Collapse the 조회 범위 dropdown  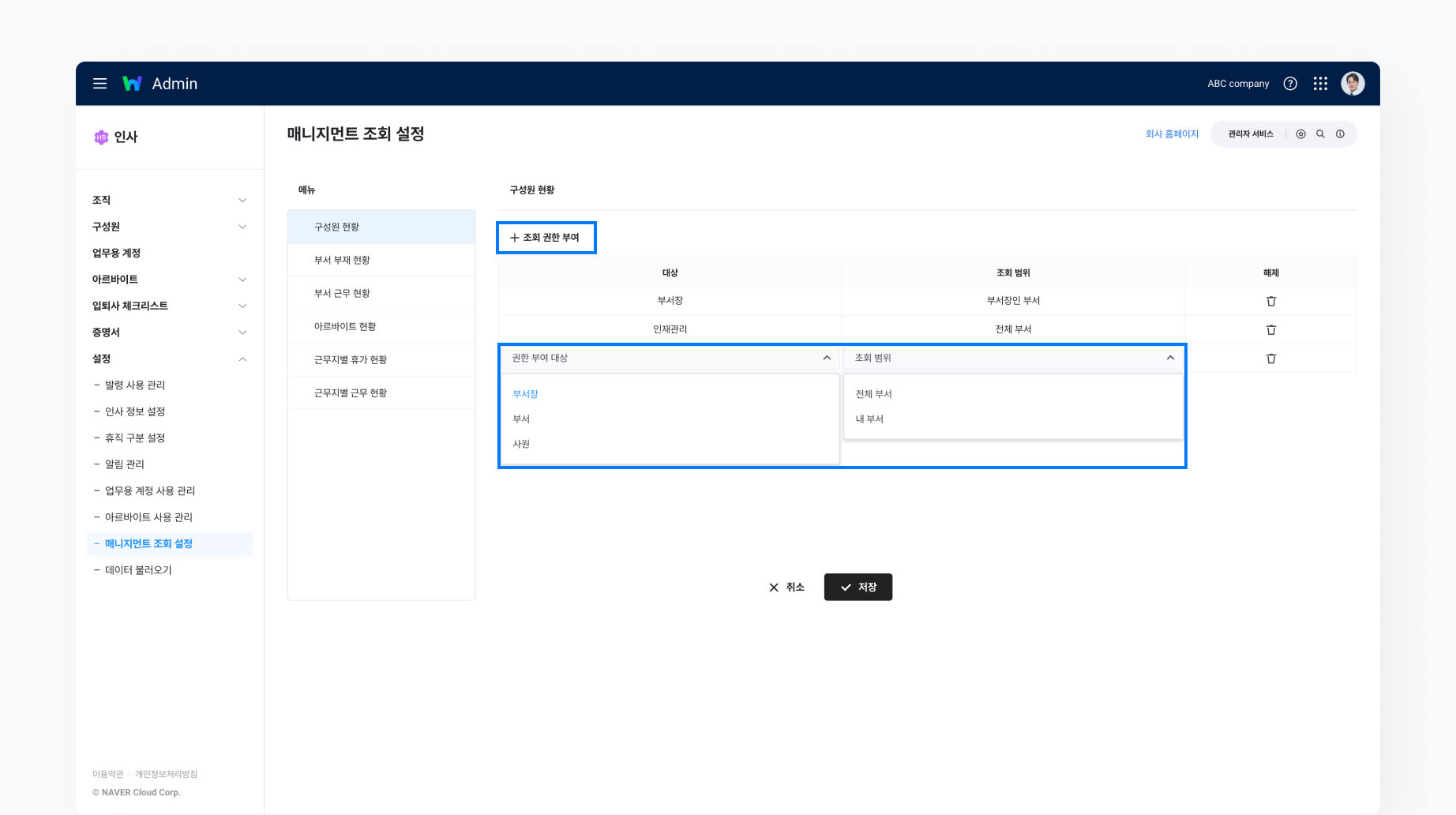[x=1170, y=358]
